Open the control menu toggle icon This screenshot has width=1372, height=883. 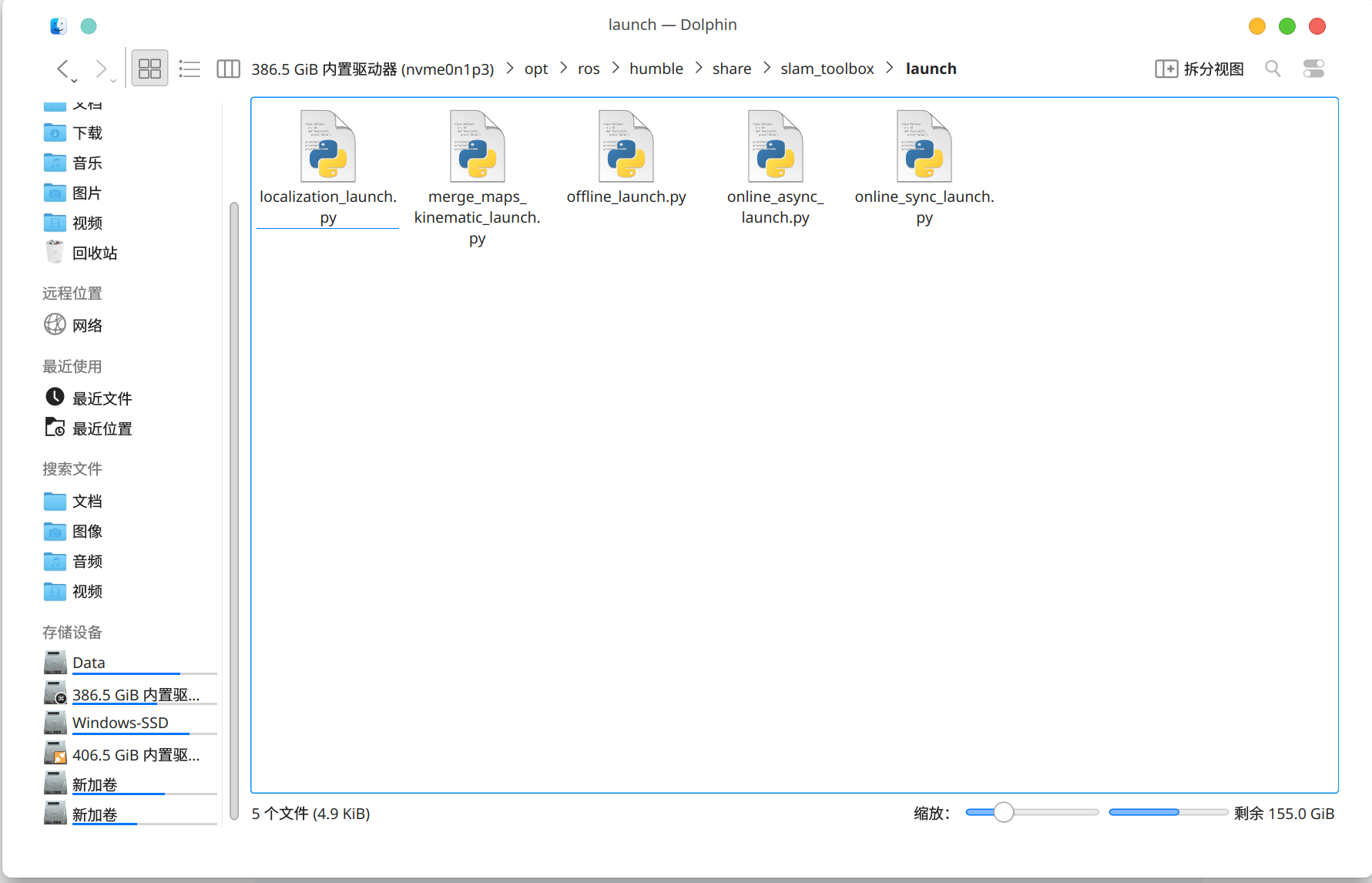[x=1313, y=69]
